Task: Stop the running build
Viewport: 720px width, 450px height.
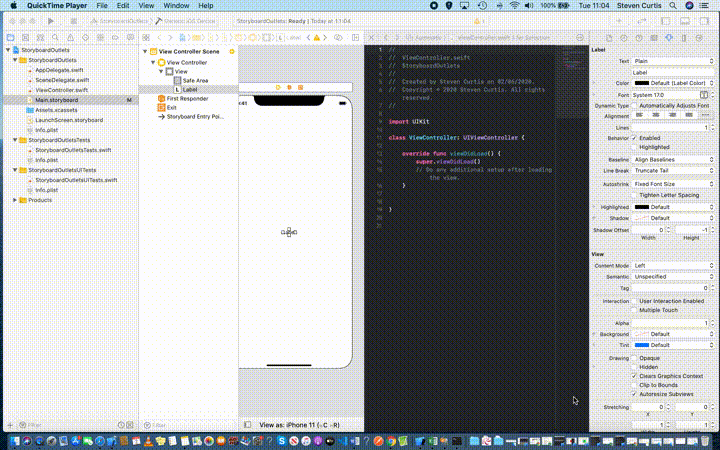Action: click(73, 21)
